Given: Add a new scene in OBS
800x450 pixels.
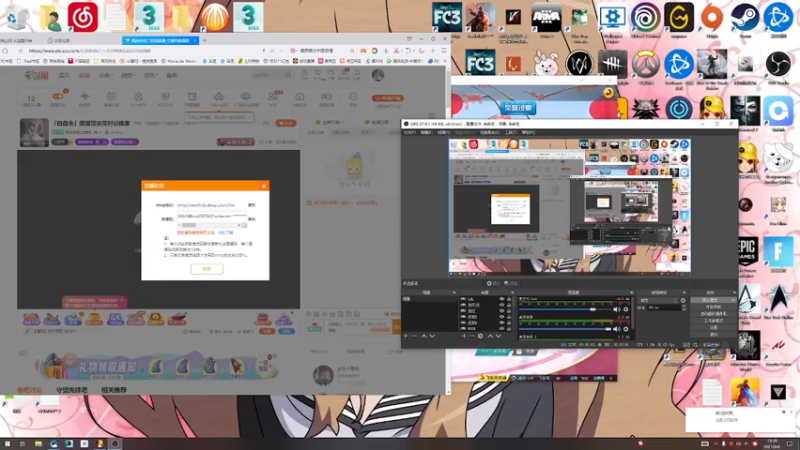Looking at the screenshot, I should (406, 336).
